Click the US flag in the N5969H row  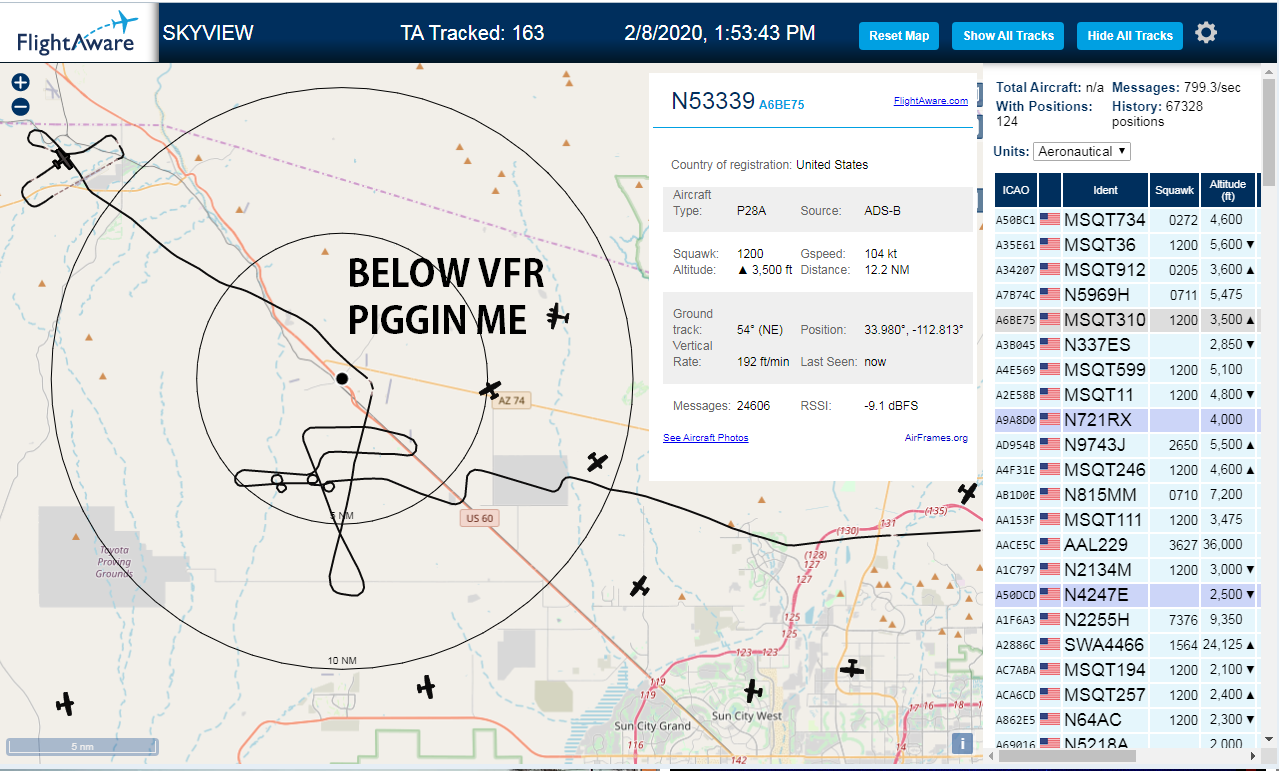click(1050, 295)
